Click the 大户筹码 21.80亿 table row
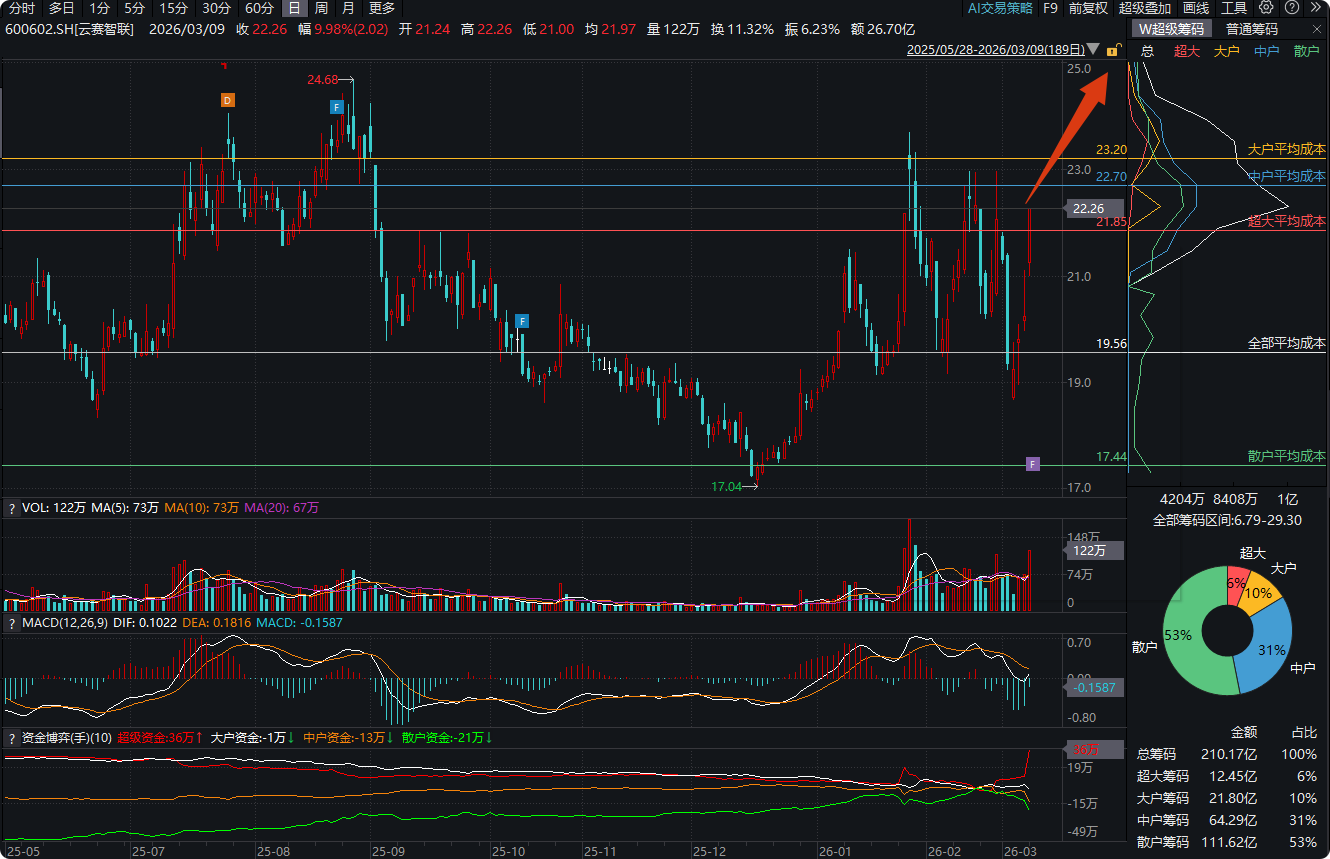The width and height of the screenshot is (1330, 859). coord(1228,798)
